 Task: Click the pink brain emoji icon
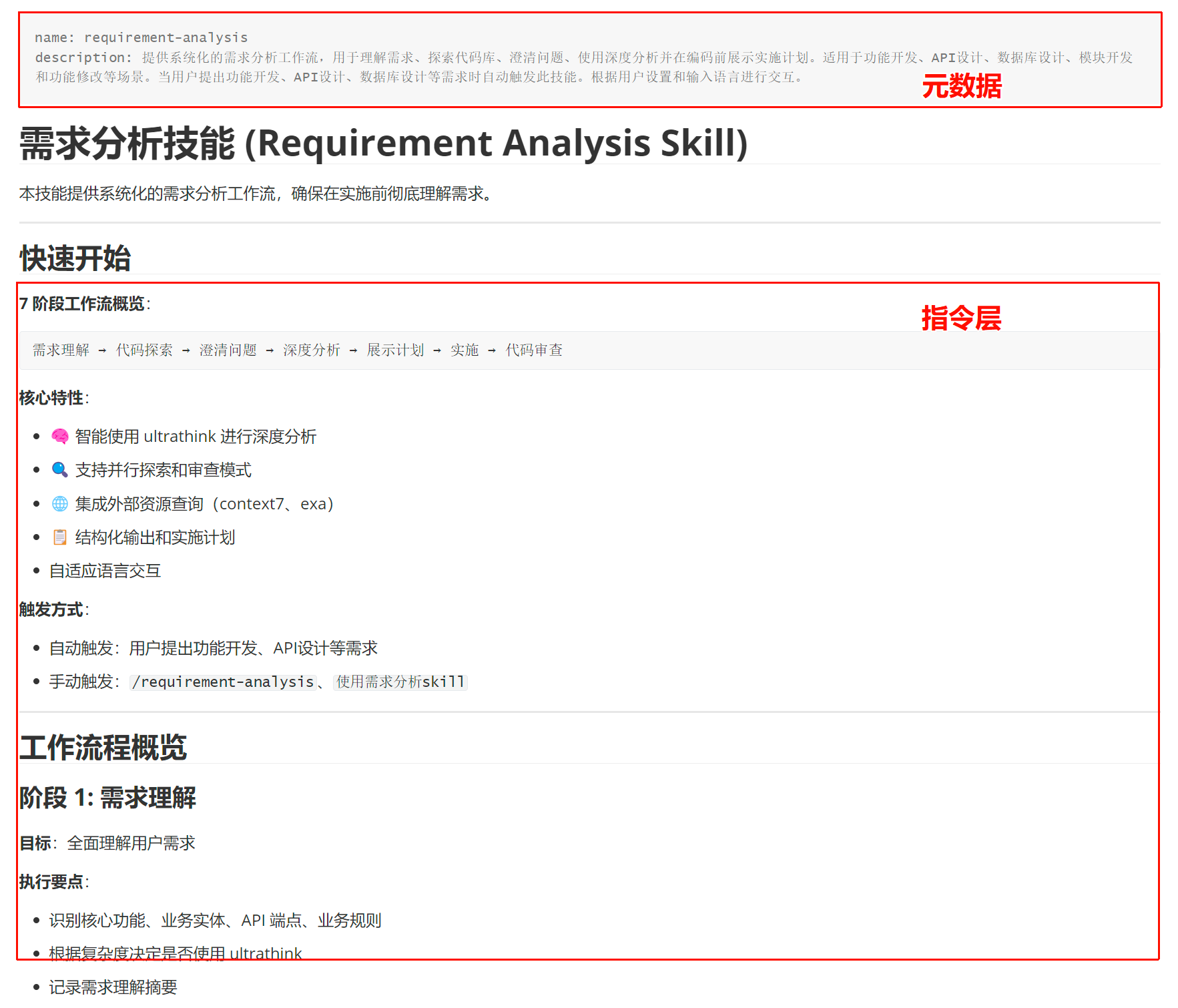(x=60, y=437)
